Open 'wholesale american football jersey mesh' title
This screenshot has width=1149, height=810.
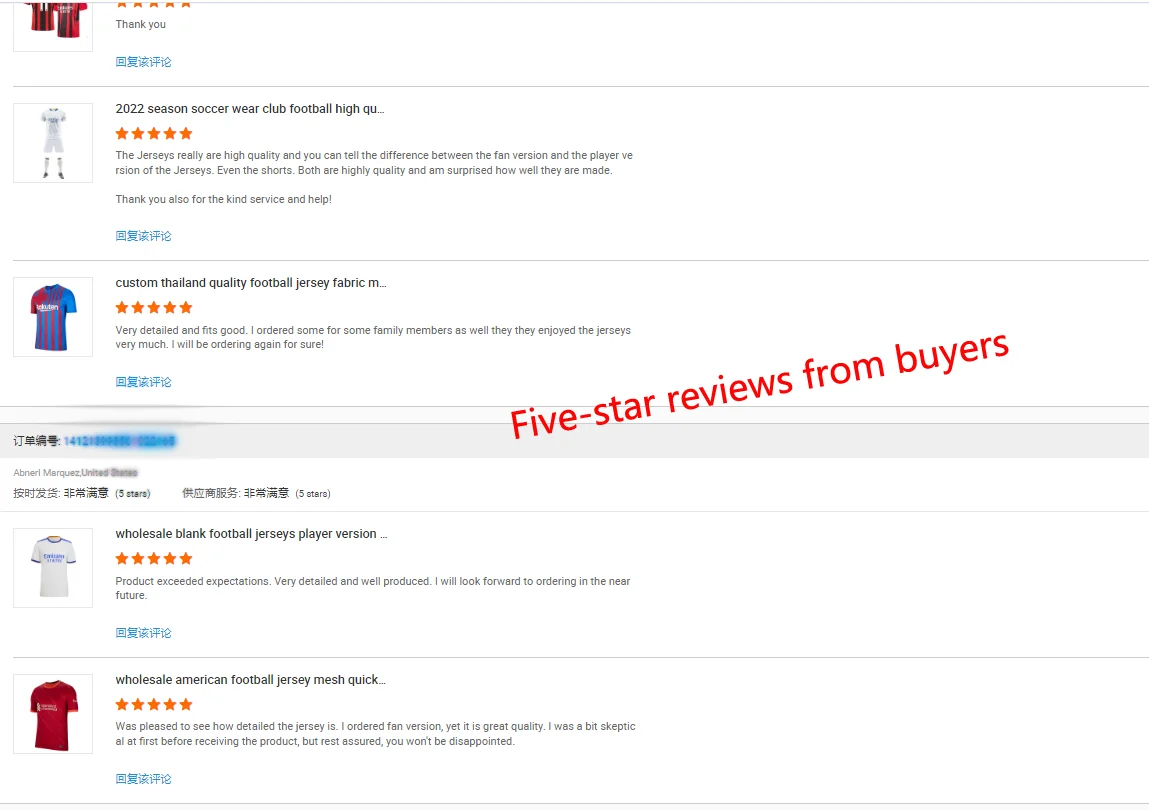tap(251, 680)
